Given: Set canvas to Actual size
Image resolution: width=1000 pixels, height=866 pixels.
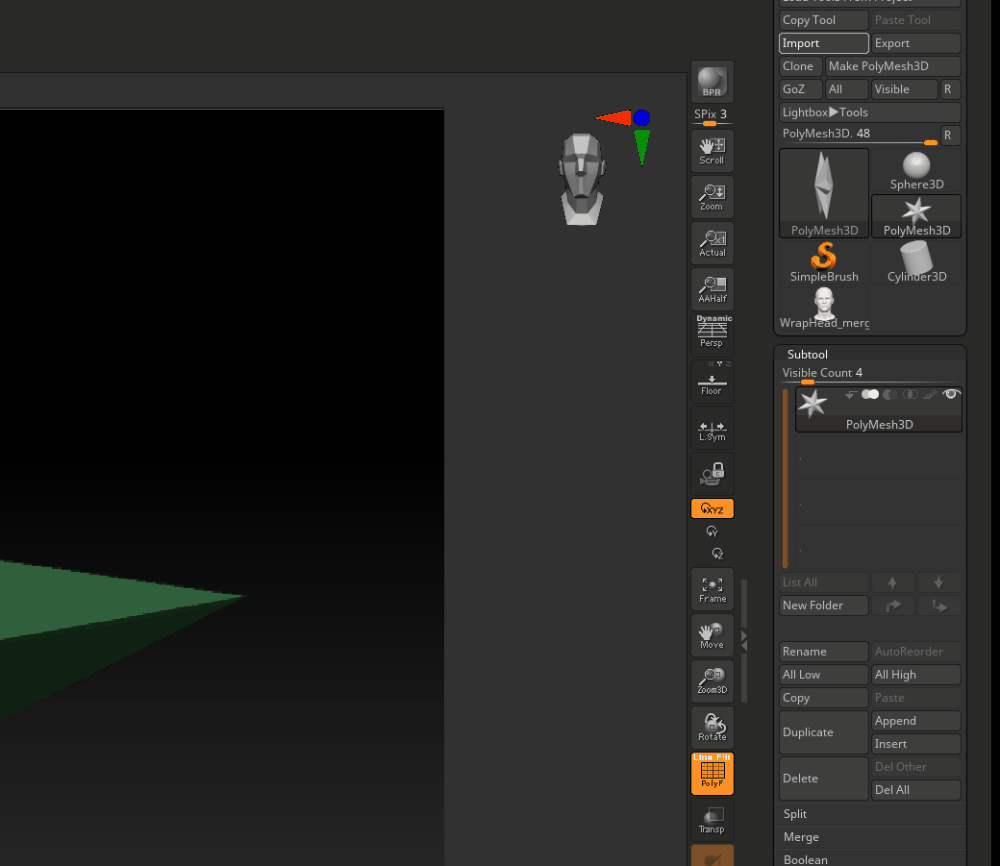Looking at the screenshot, I should pyautogui.click(x=712, y=243).
